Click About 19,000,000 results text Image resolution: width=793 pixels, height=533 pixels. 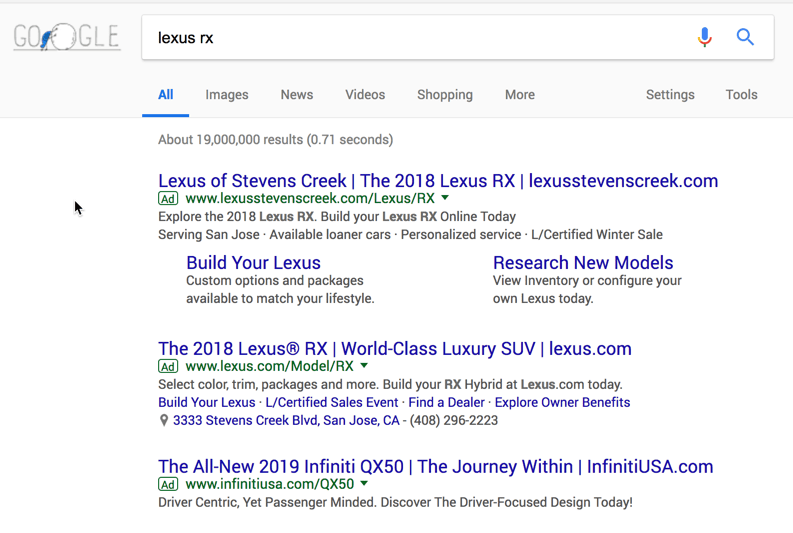click(276, 140)
